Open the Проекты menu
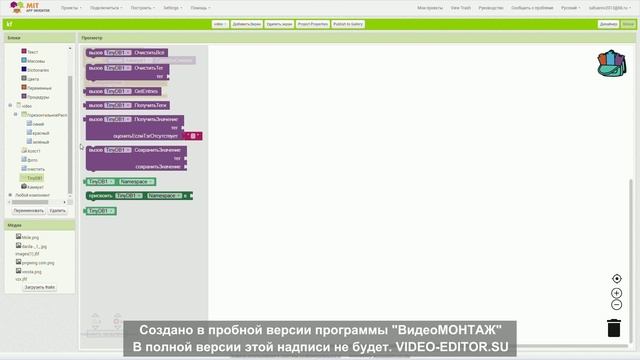The width and height of the screenshot is (640, 360). click(71, 8)
